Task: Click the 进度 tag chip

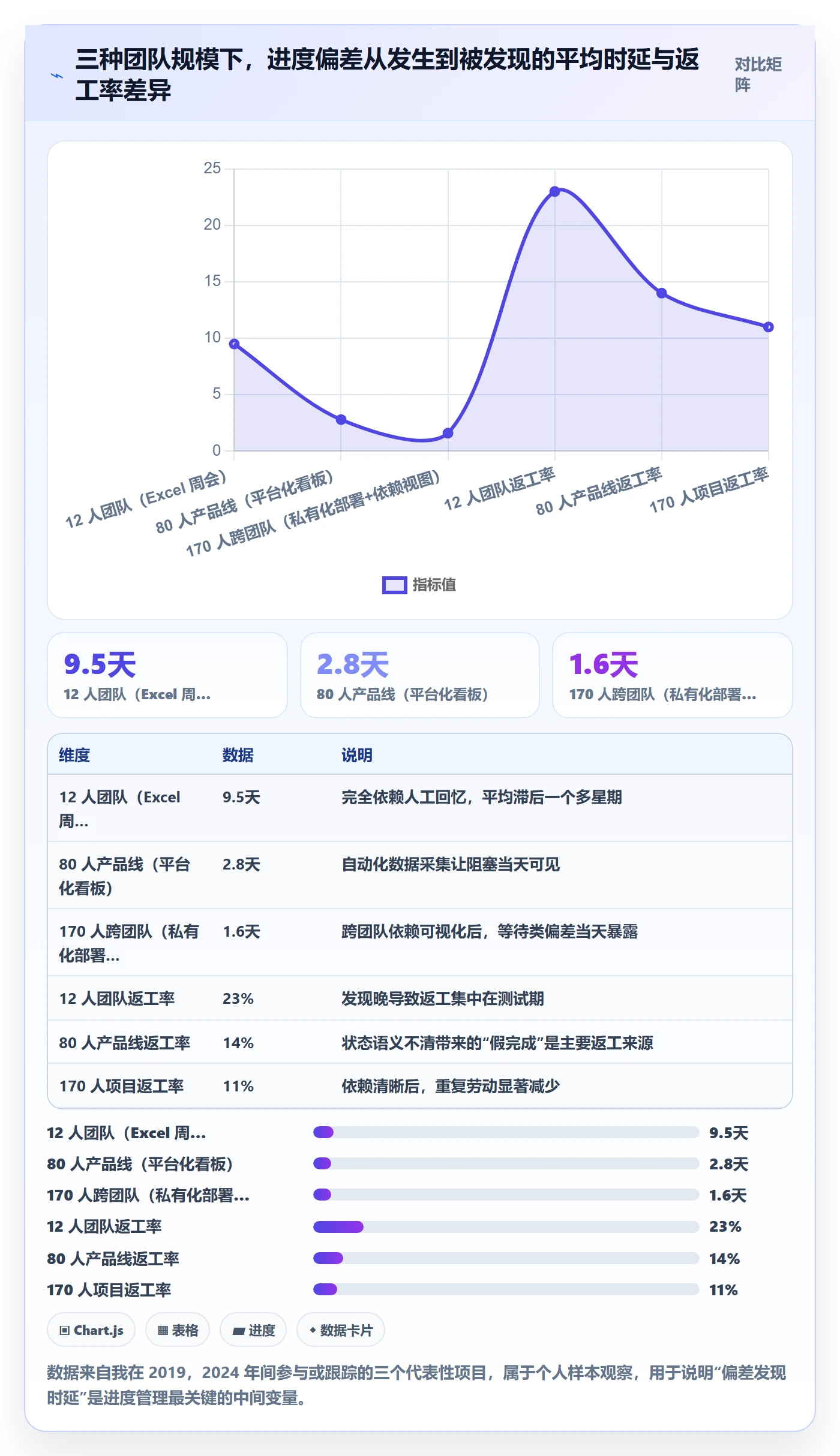Action: click(x=253, y=1330)
